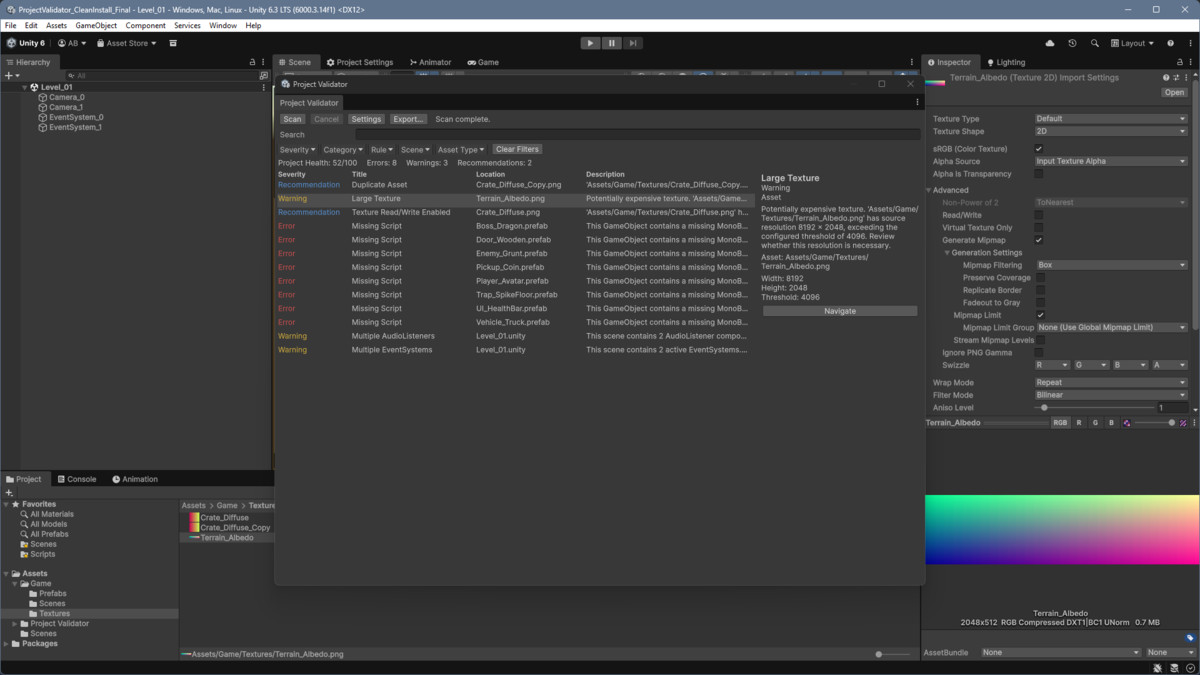Image resolution: width=1200 pixels, height=675 pixels.
Task: Click the Hierarchy panel lock icon
Action: [x=252, y=62]
